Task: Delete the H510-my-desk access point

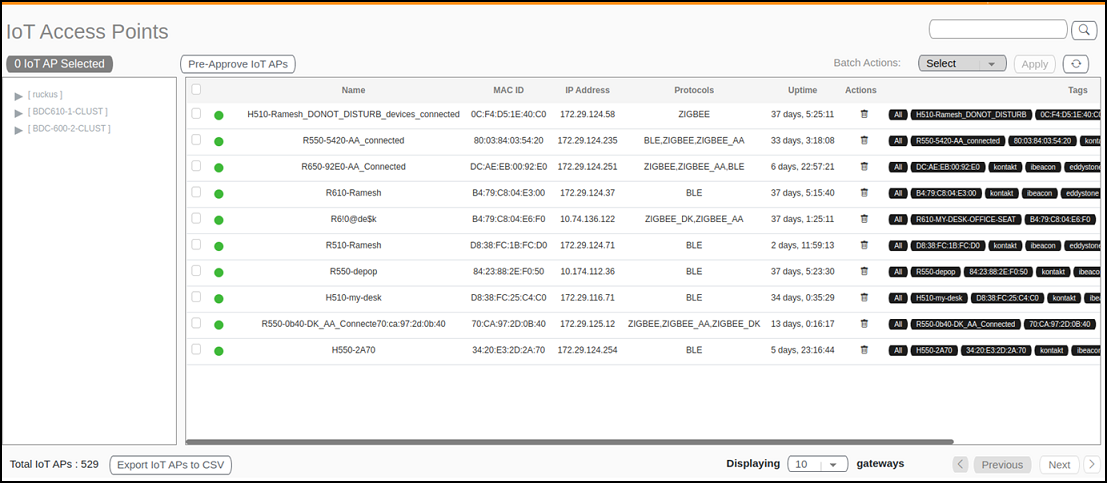Action: tap(864, 297)
